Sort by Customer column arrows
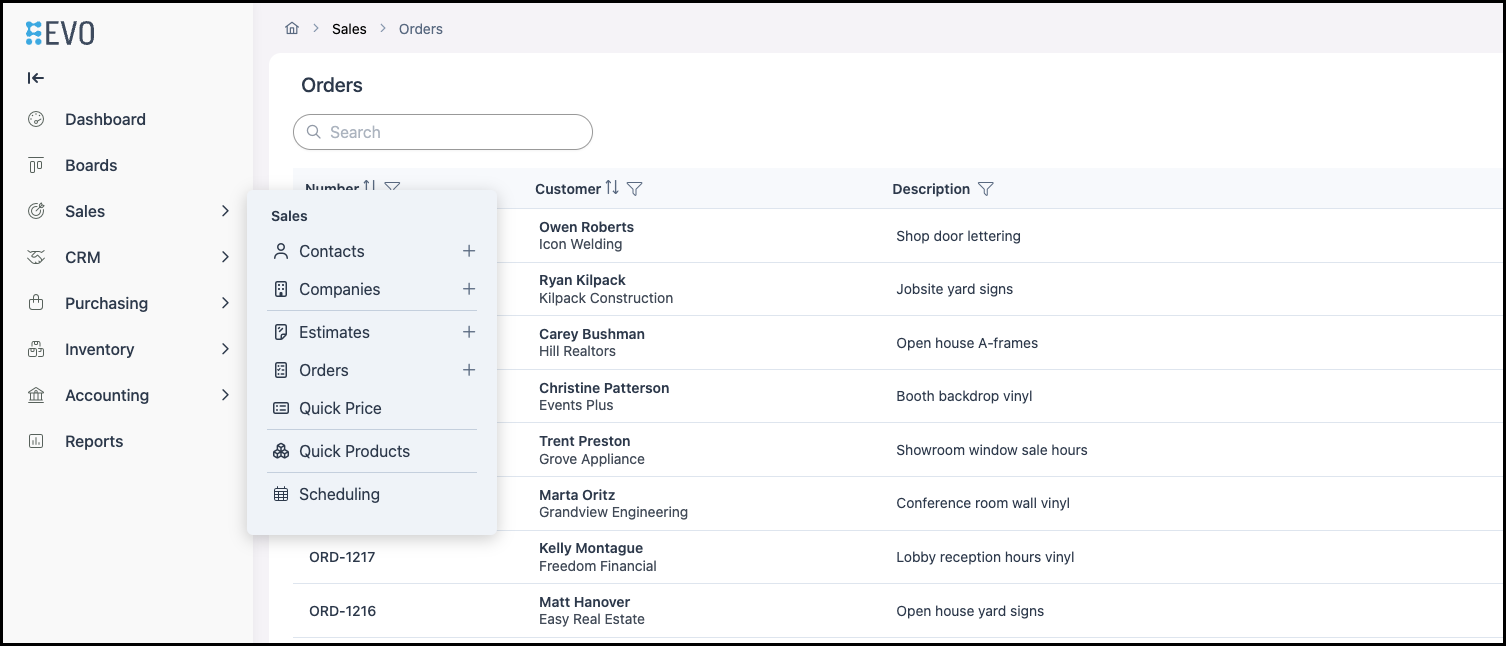1506x646 pixels. pos(612,188)
